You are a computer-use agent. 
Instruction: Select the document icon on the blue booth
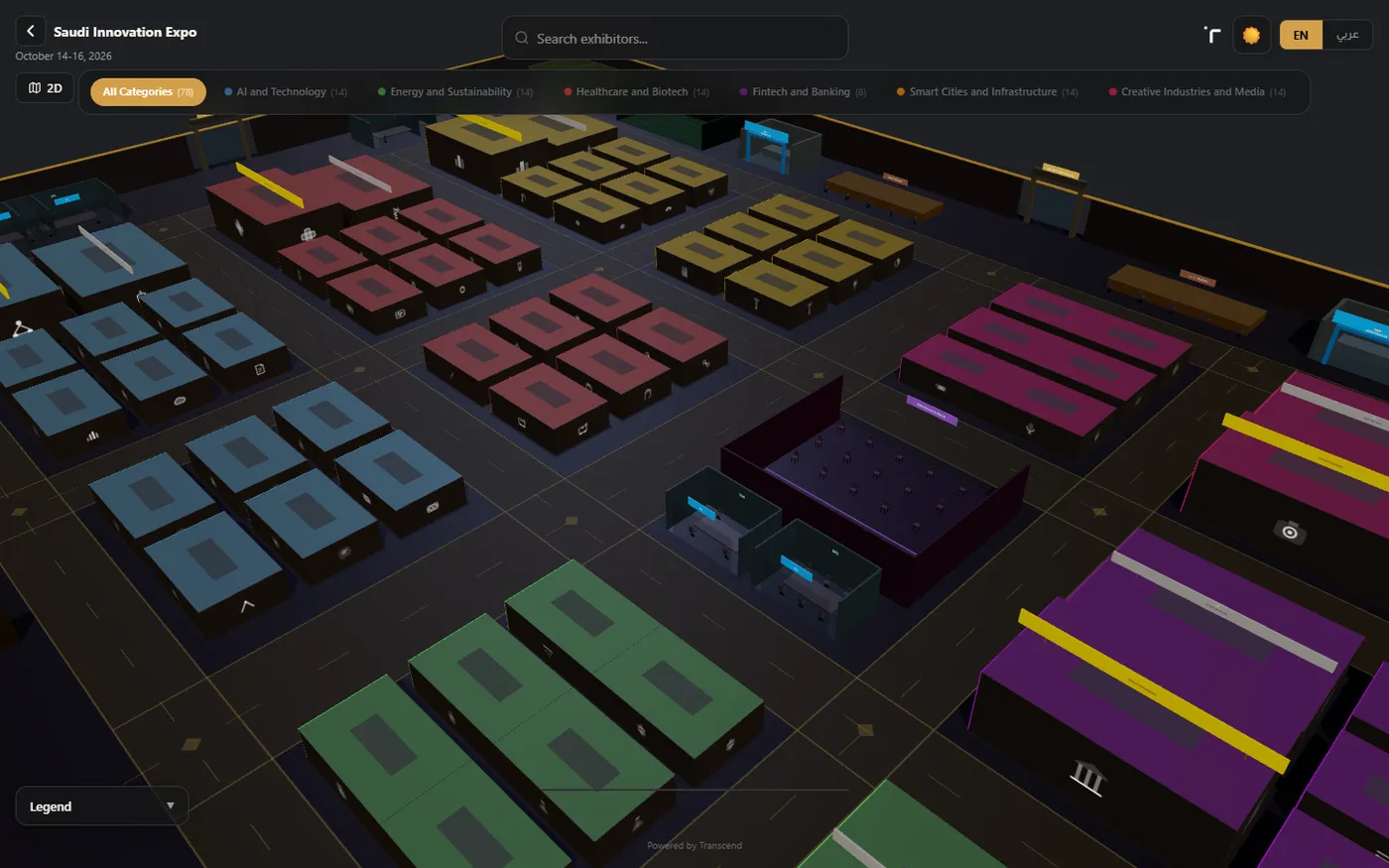pos(260,369)
